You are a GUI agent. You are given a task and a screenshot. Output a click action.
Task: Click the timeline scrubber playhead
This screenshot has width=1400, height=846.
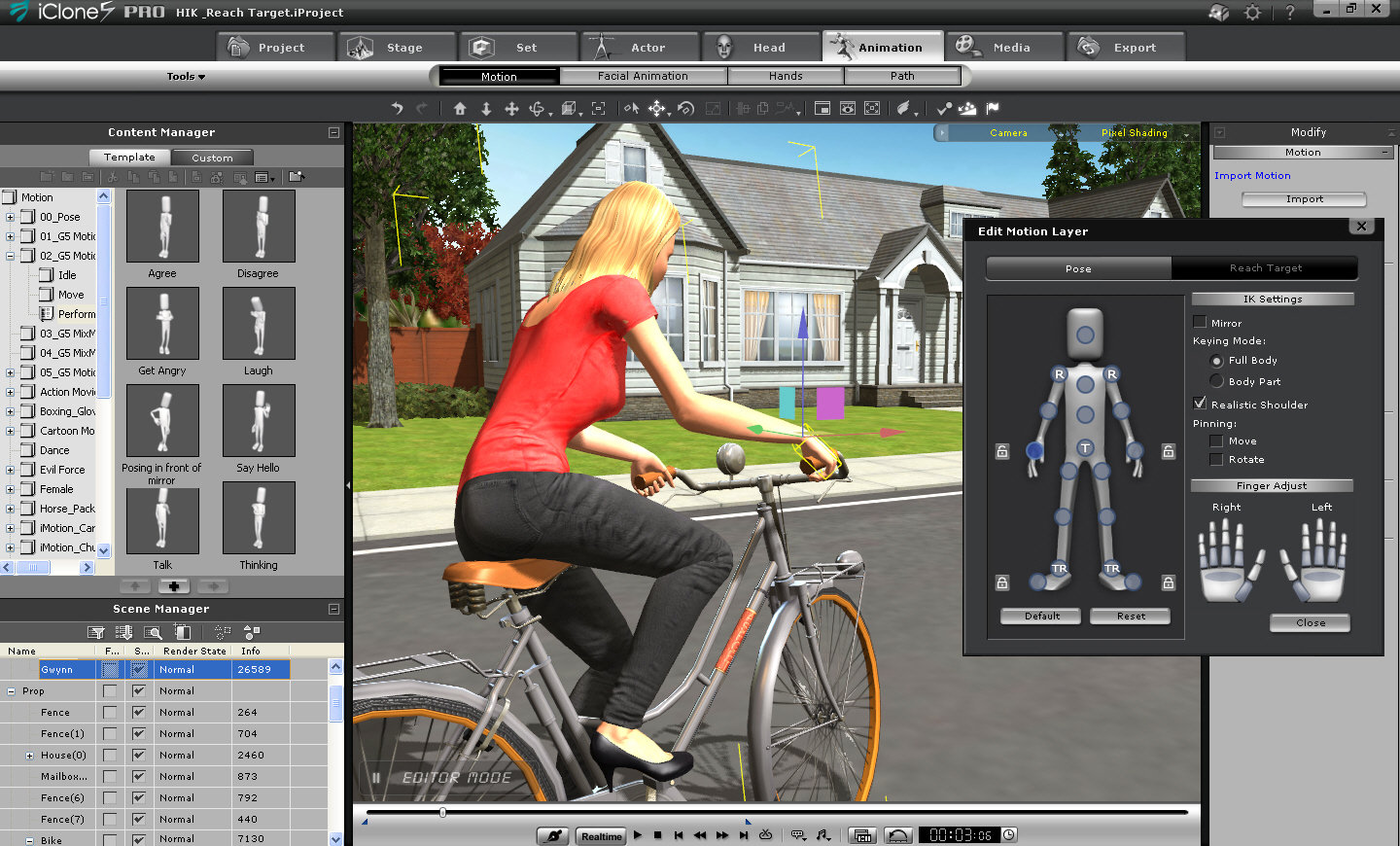tap(442, 812)
